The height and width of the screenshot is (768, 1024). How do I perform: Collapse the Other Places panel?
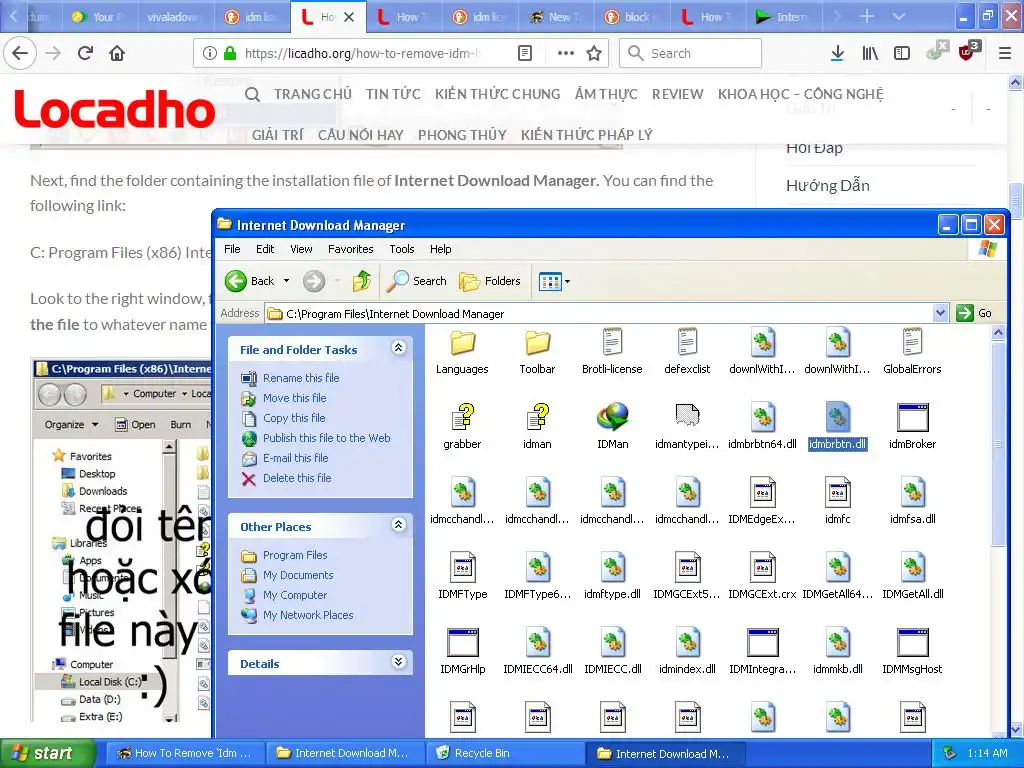click(x=398, y=524)
